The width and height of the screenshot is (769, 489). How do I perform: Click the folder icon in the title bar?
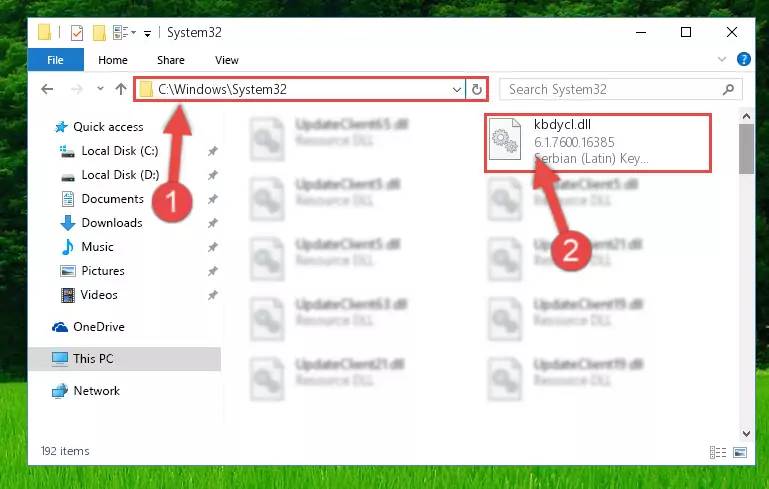(45, 32)
